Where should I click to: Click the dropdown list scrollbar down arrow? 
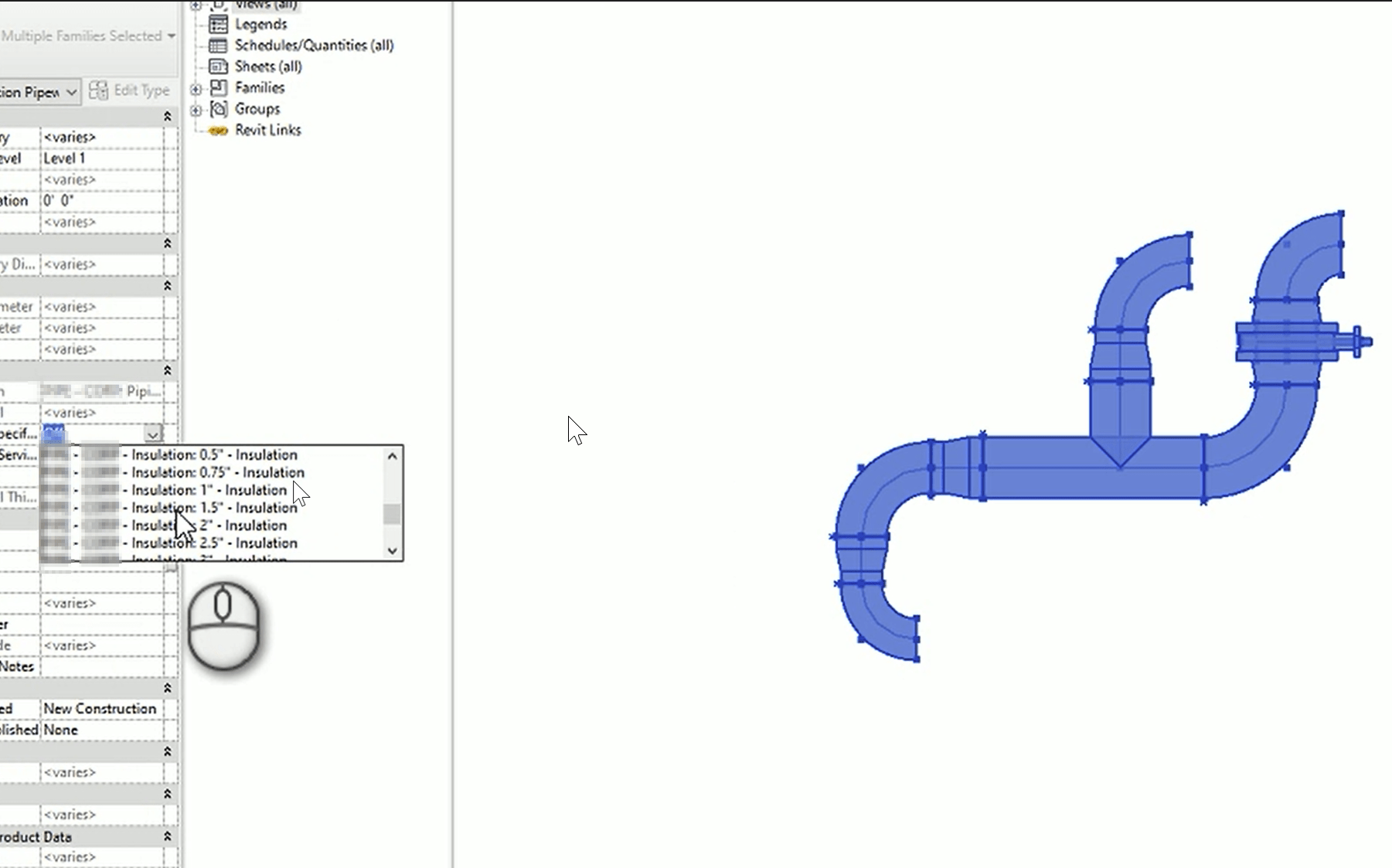[x=393, y=550]
